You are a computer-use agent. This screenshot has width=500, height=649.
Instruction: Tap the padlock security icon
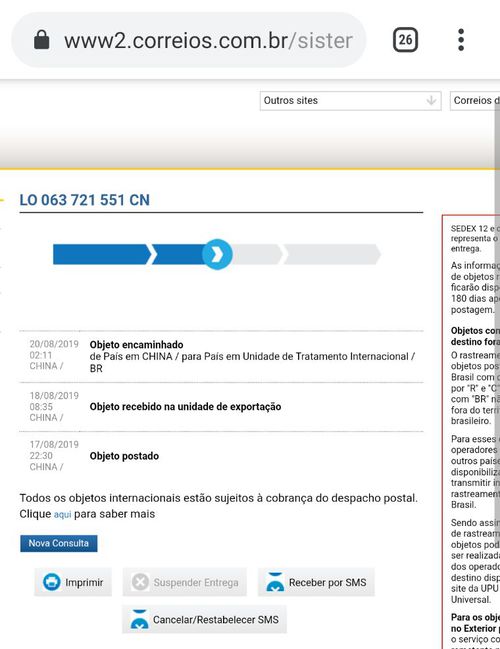41,40
